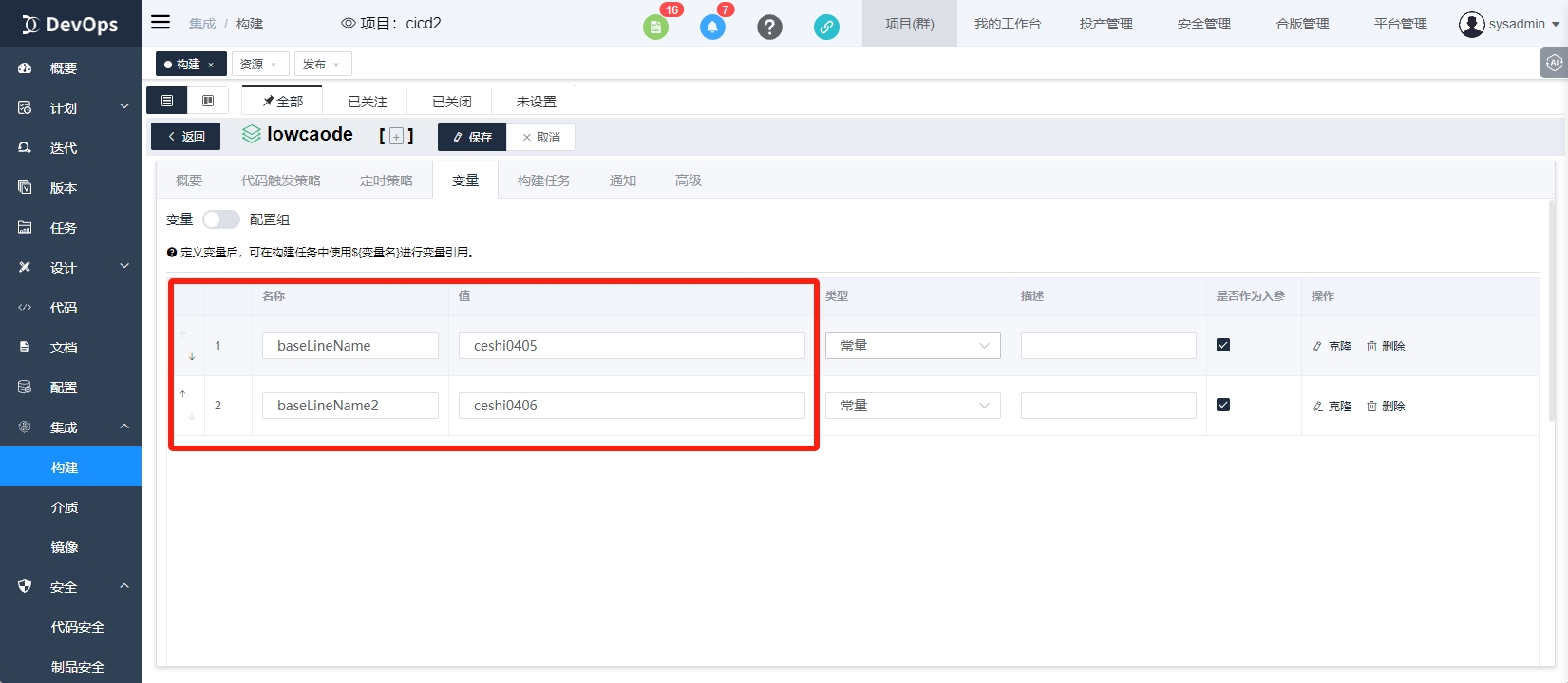1568x683 pixels.
Task: Toggle the 变量/配置组 switch
Action: pos(221,219)
